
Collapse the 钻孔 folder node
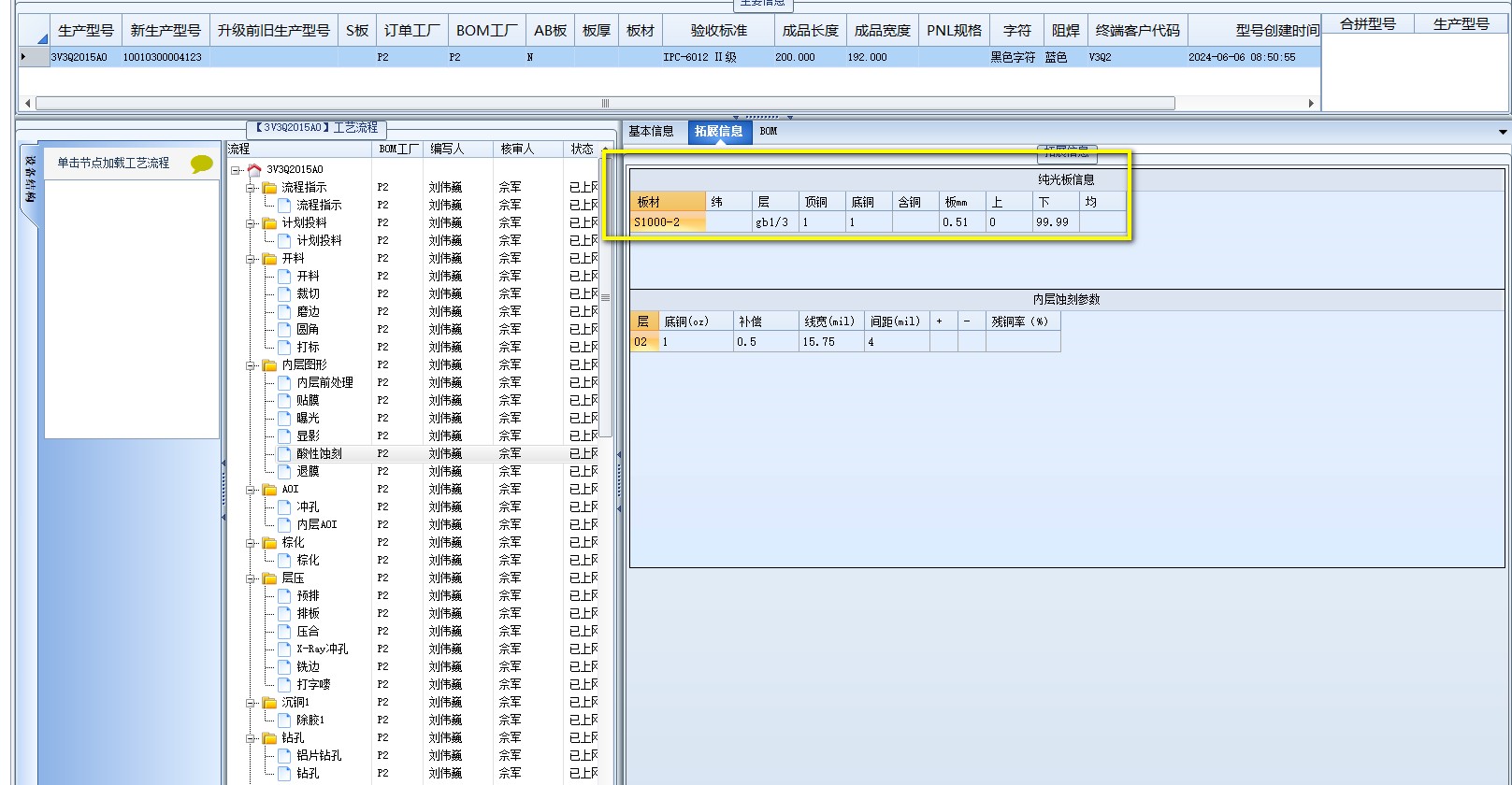coord(252,738)
